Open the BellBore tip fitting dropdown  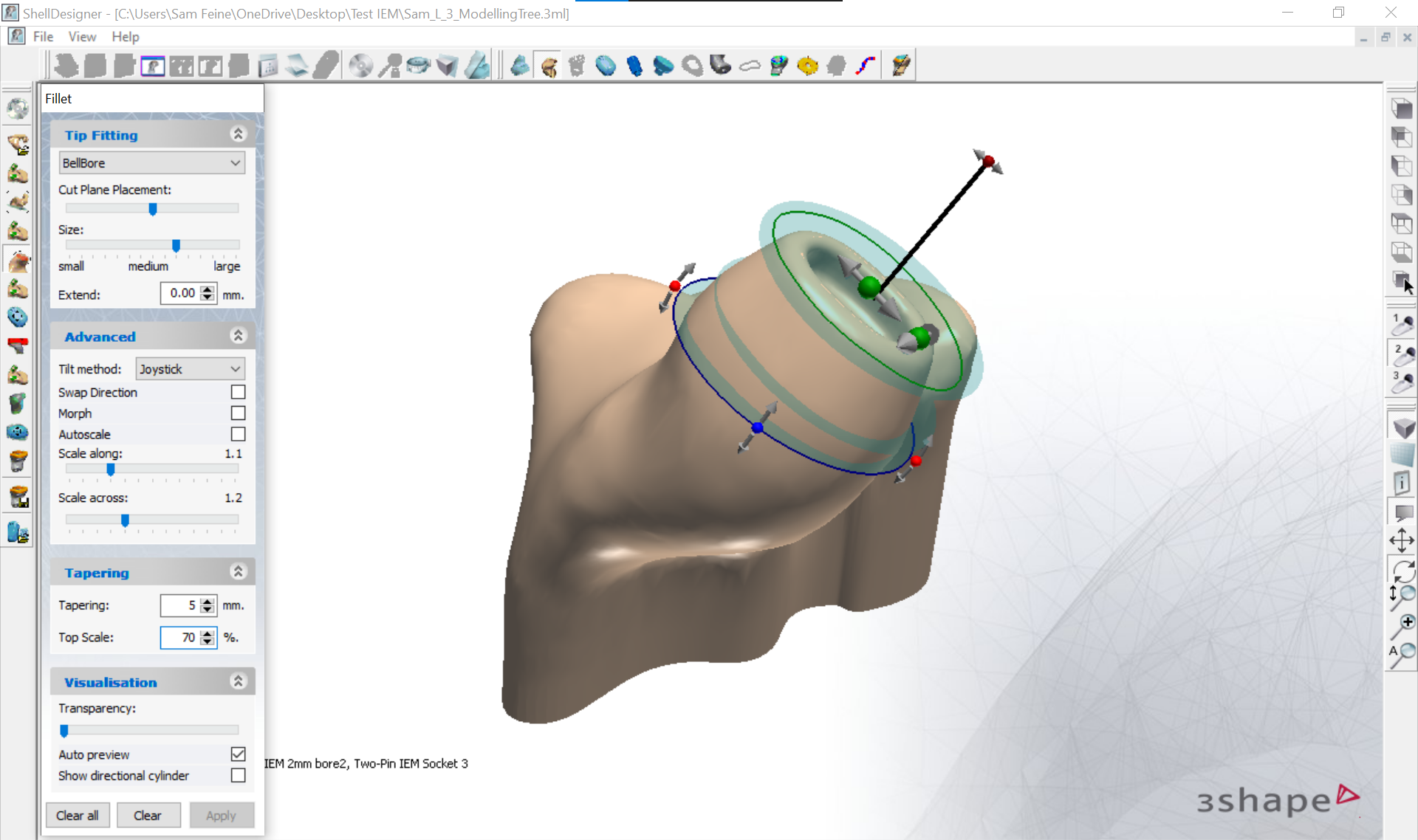point(151,163)
